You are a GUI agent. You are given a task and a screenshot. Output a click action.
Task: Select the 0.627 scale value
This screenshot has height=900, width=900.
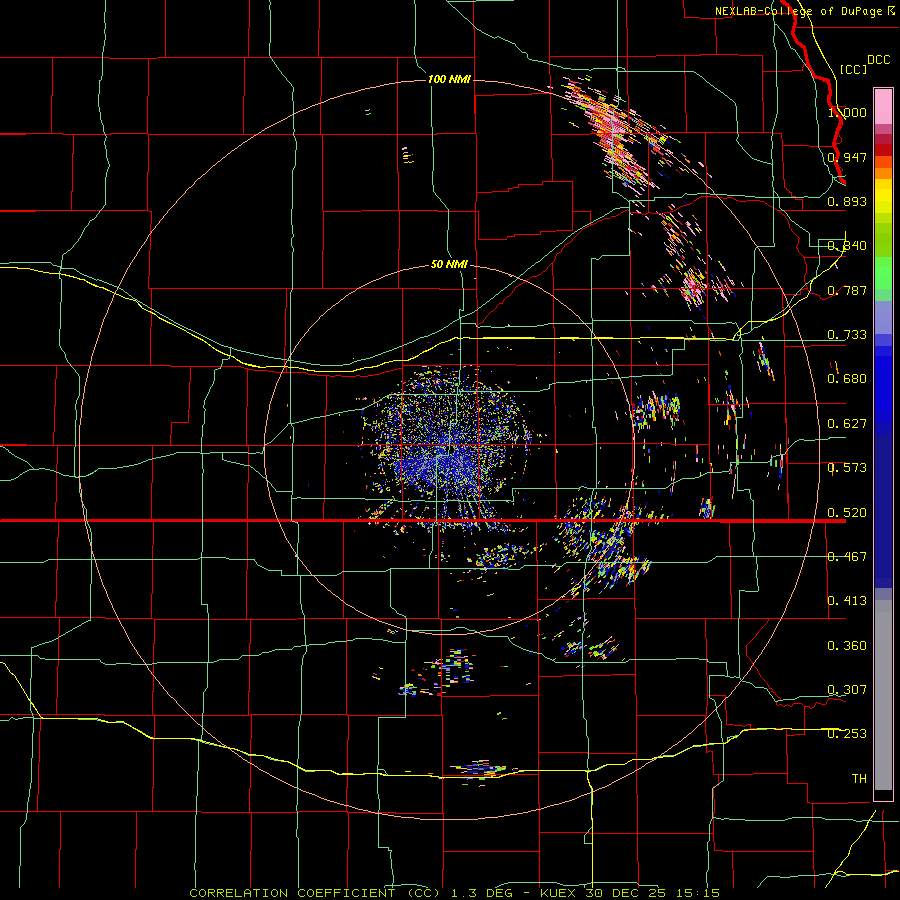847,424
